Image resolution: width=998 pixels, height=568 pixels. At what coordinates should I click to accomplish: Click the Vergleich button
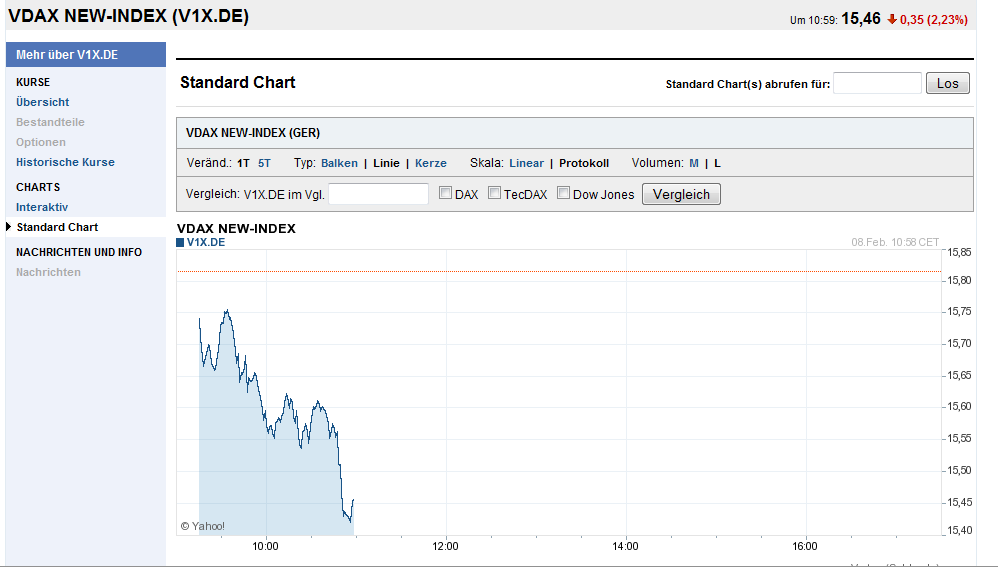tap(681, 194)
